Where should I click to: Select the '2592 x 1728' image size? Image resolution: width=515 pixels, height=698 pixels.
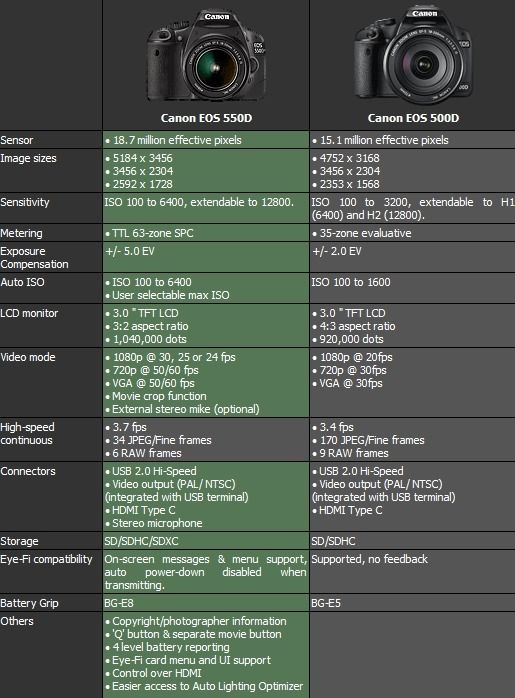pos(142,184)
